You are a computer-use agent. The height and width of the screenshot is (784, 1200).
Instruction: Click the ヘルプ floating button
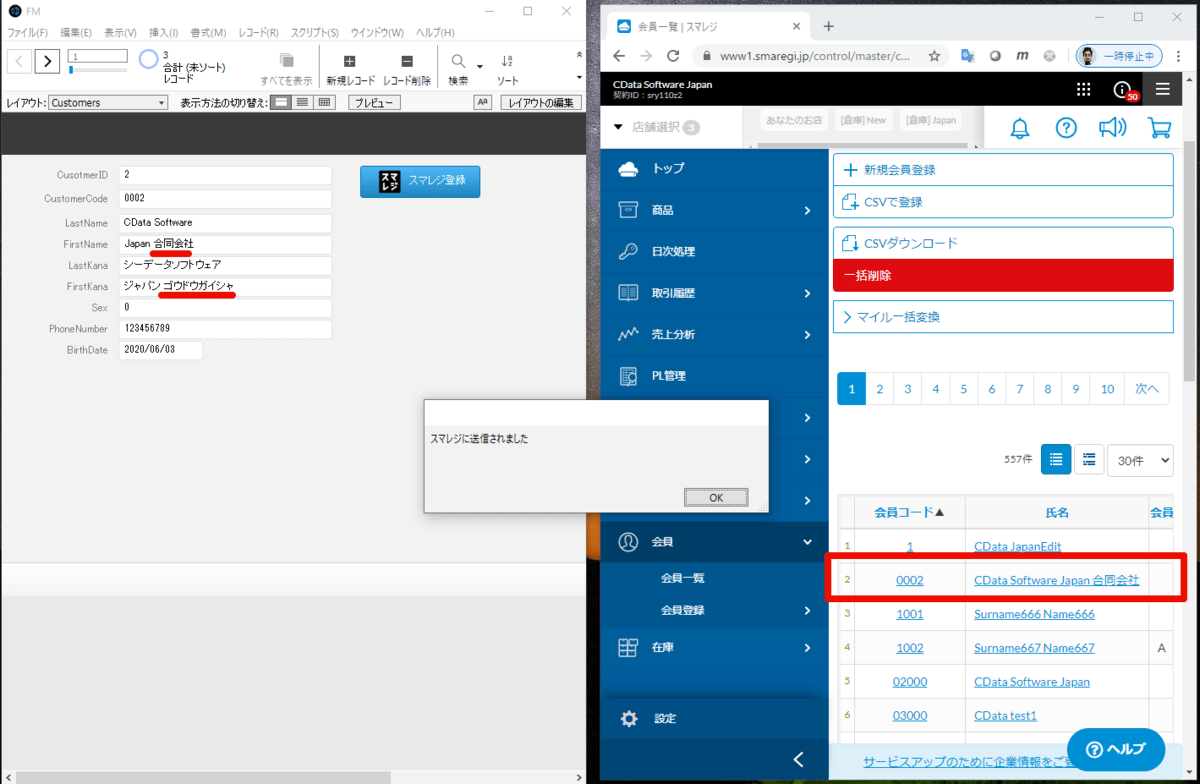click(x=1116, y=749)
